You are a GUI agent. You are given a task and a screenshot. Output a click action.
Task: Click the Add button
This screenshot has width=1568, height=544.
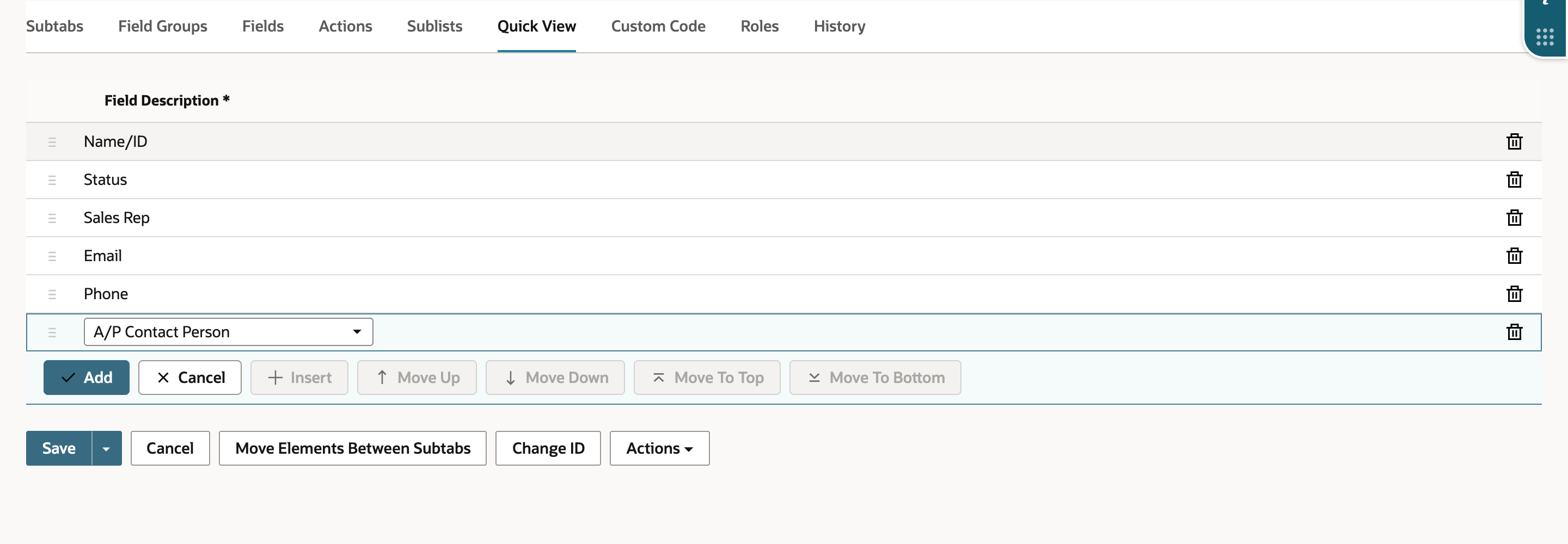[87, 378]
